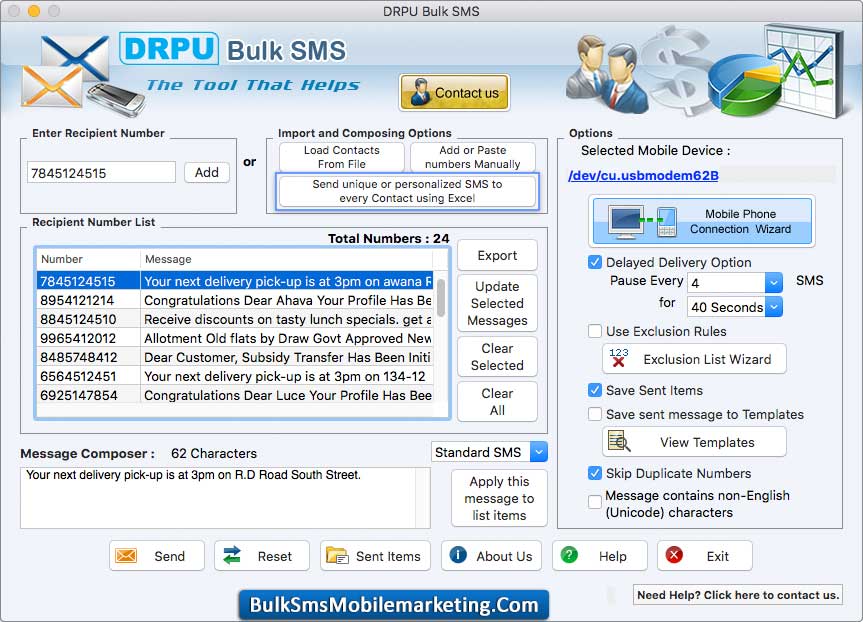Click the 'Allotment Old flats by Draw' message
Image resolution: width=863 pixels, height=622 pixels.
[287, 338]
